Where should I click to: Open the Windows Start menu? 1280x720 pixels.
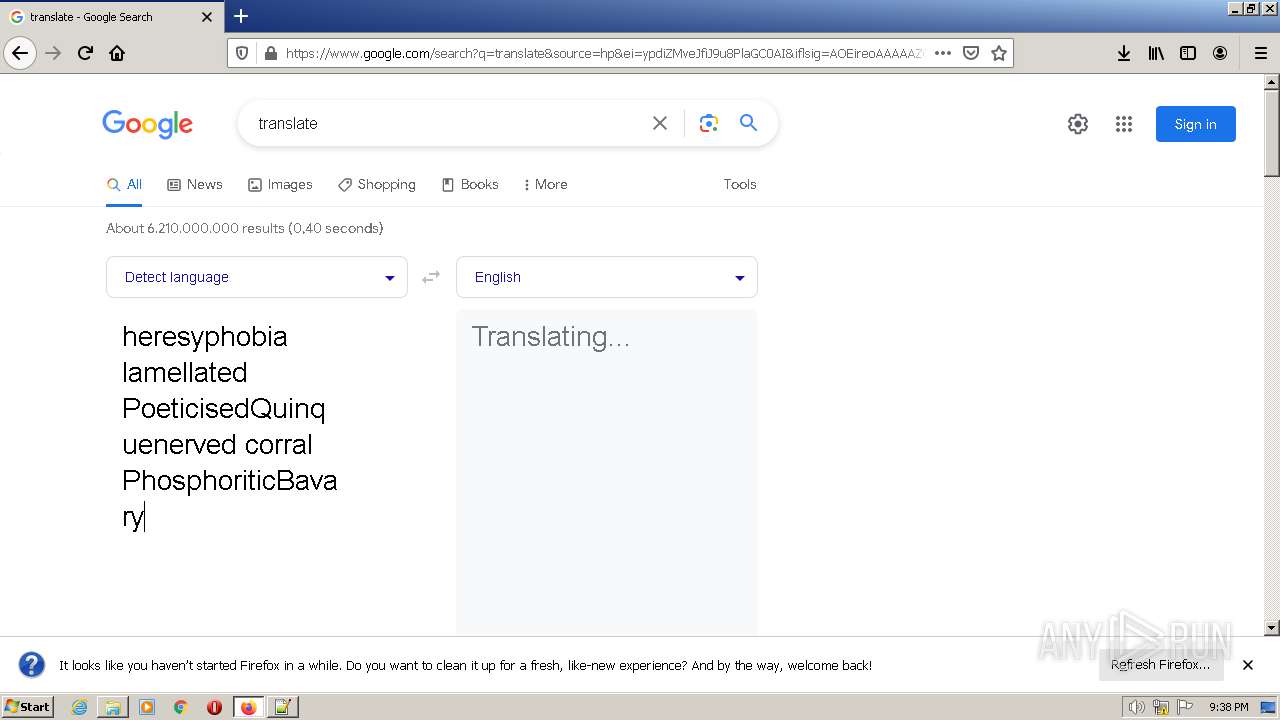[x=28, y=707]
